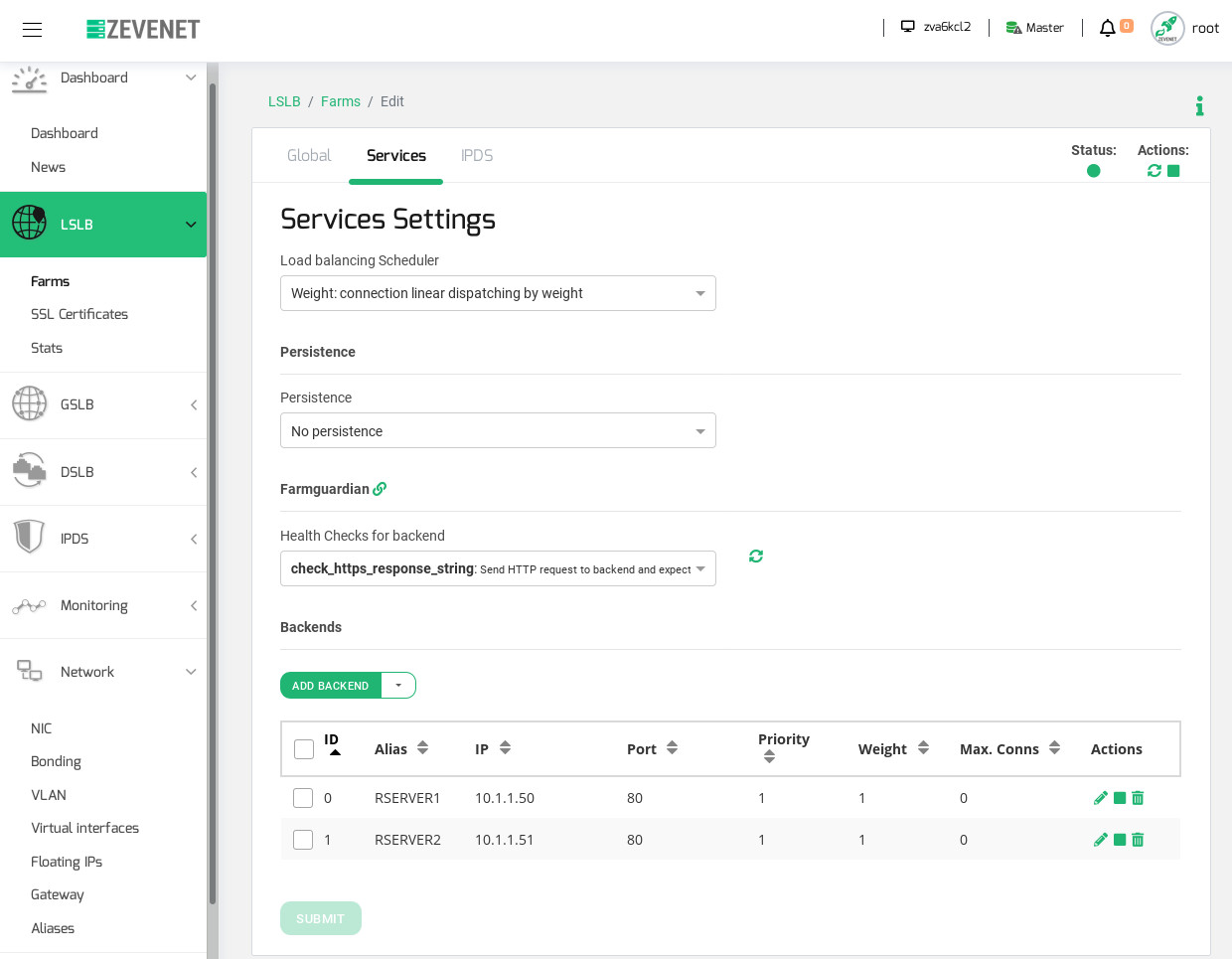Screen dimensions: 1232x959
Task: Stop the farm using Actions square icon
Action: (x=1173, y=171)
